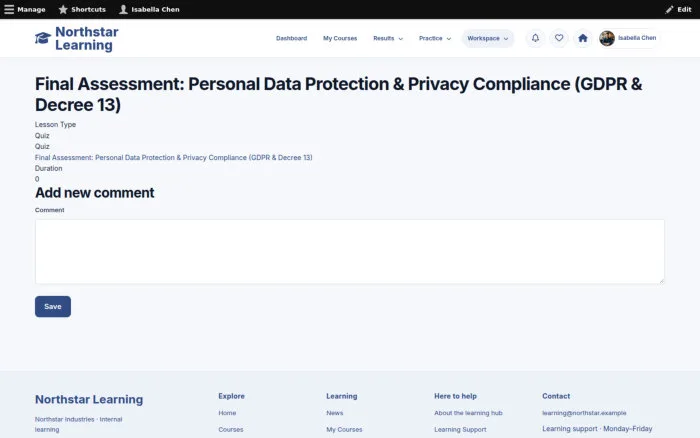The width and height of the screenshot is (700, 438).
Task: Click the Shortcuts star icon
Action: [x=63, y=9]
